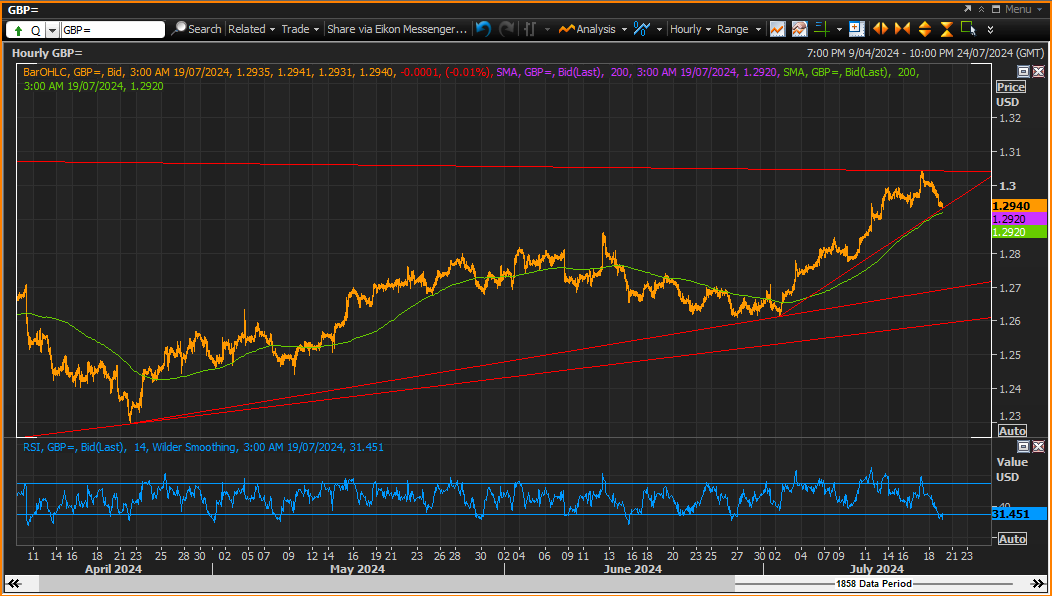The width and height of the screenshot is (1052, 596).
Task: Click the green crosshair cursor icon
Action: pos(822,29)
